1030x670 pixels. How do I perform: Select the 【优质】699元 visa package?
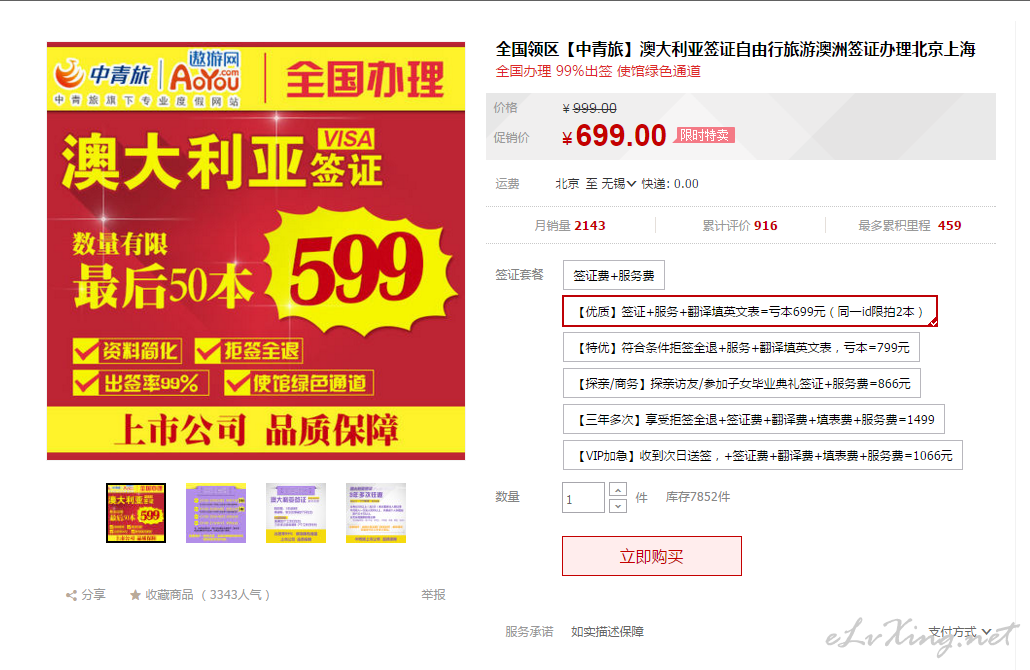750,311
